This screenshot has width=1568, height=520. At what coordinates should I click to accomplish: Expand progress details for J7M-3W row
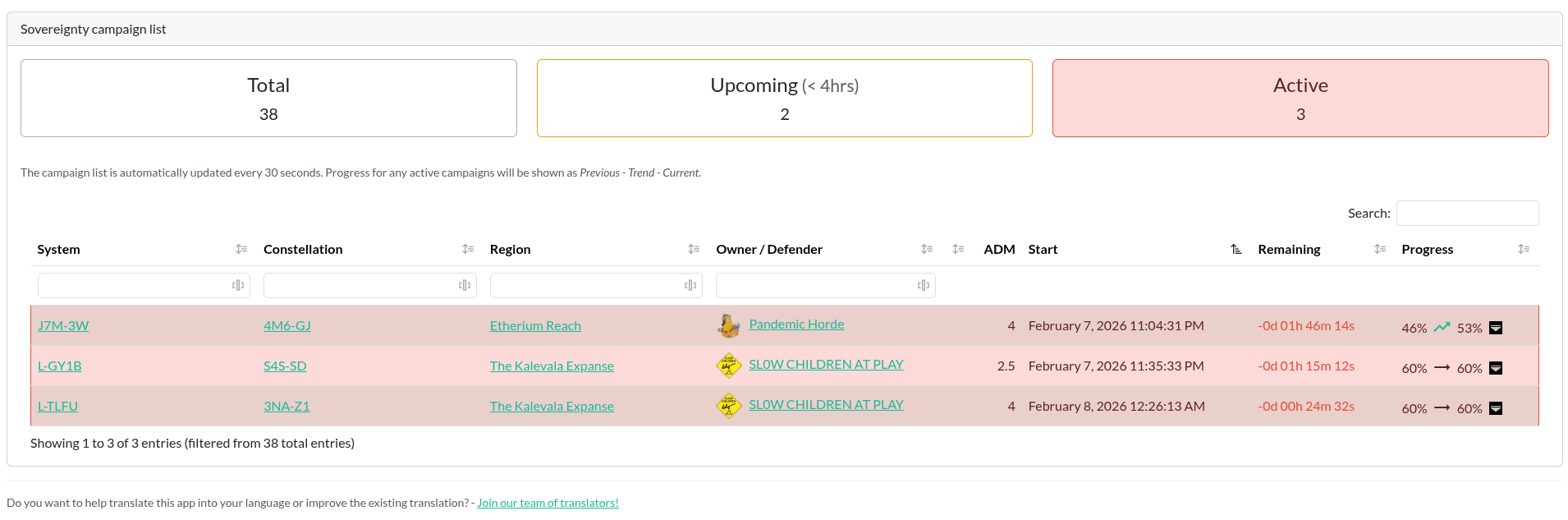coord(1496,328)
